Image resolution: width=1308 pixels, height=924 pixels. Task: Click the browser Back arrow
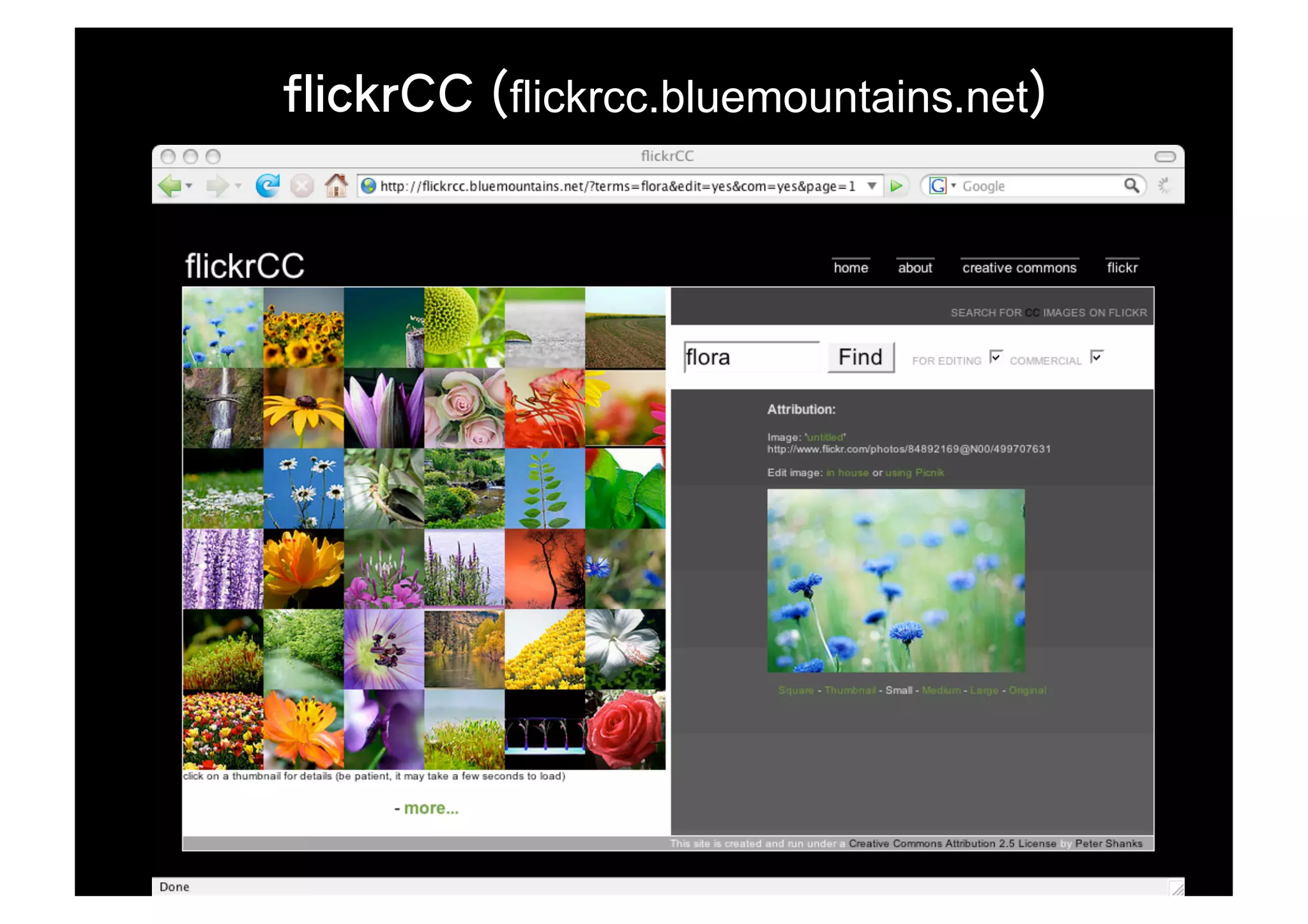[169, 186]
